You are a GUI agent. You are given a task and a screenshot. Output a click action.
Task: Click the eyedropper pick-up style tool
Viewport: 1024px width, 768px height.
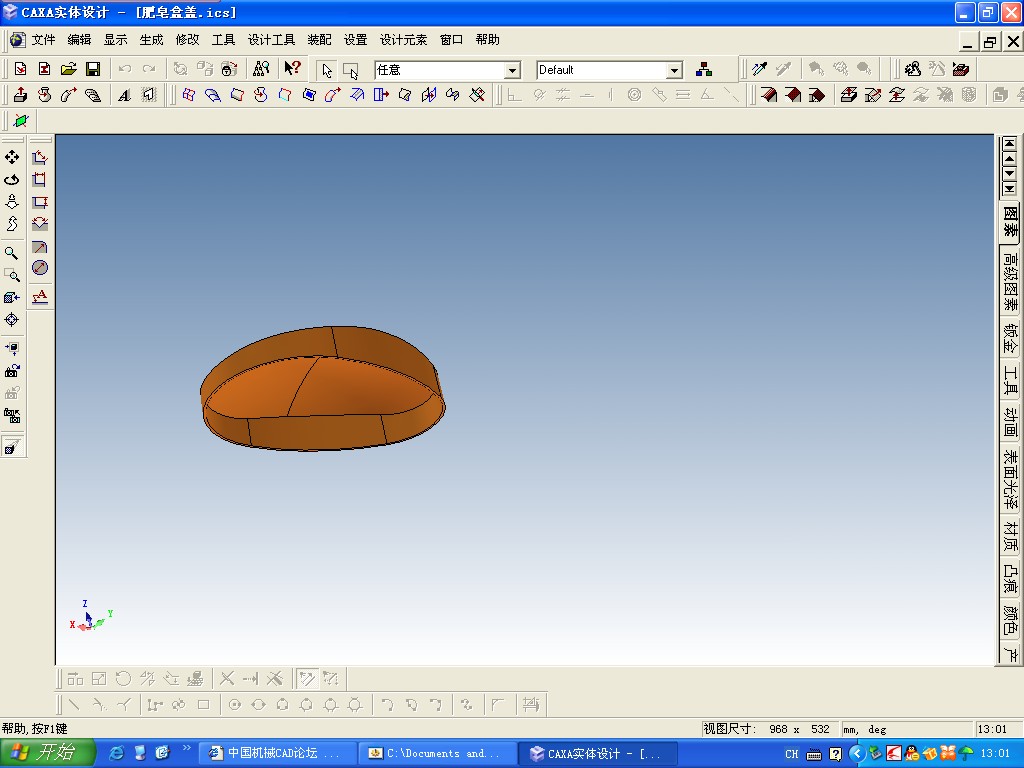pyautogui.click(x=760, y=69)
